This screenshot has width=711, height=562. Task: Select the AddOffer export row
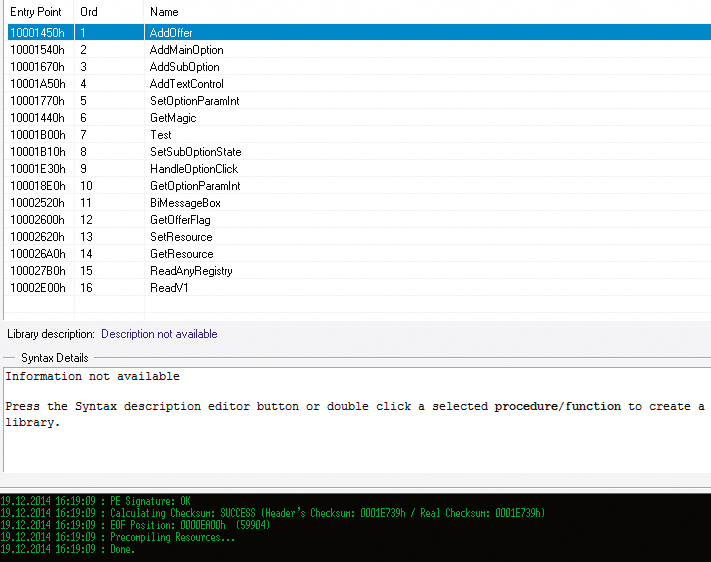[x=171, y=33]
